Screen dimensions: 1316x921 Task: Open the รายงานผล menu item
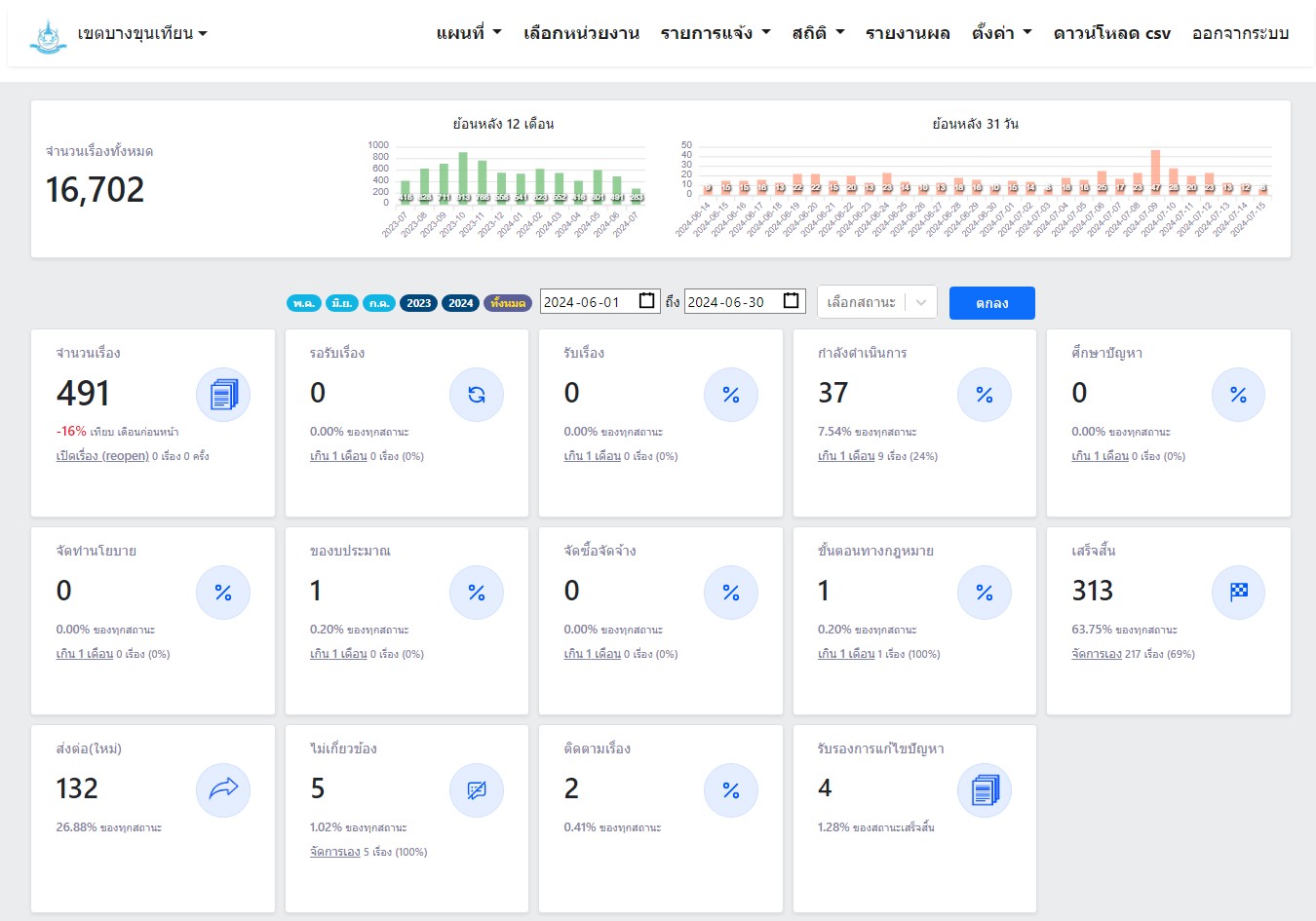(x=908, y=33)
